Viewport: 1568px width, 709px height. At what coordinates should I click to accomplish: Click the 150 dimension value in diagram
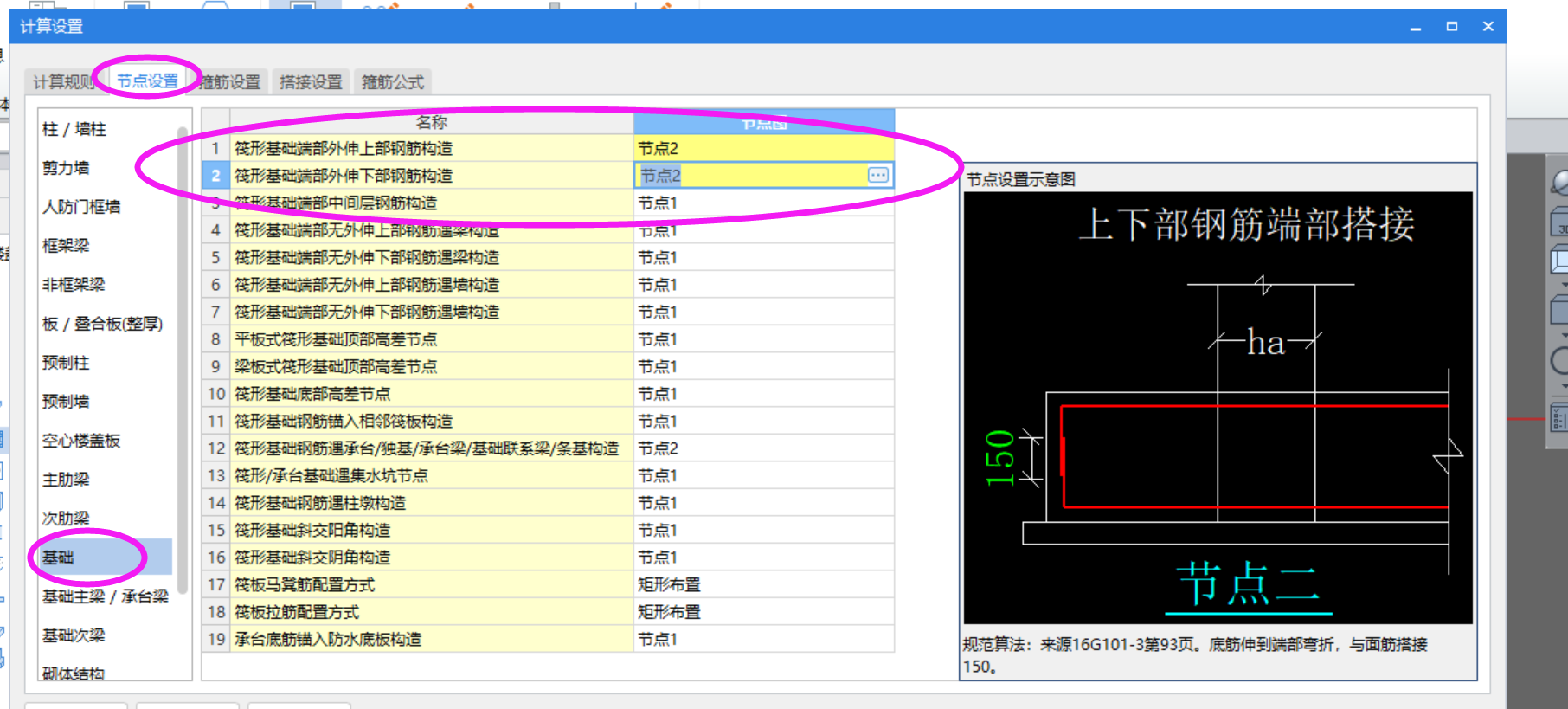click(999, 457)
